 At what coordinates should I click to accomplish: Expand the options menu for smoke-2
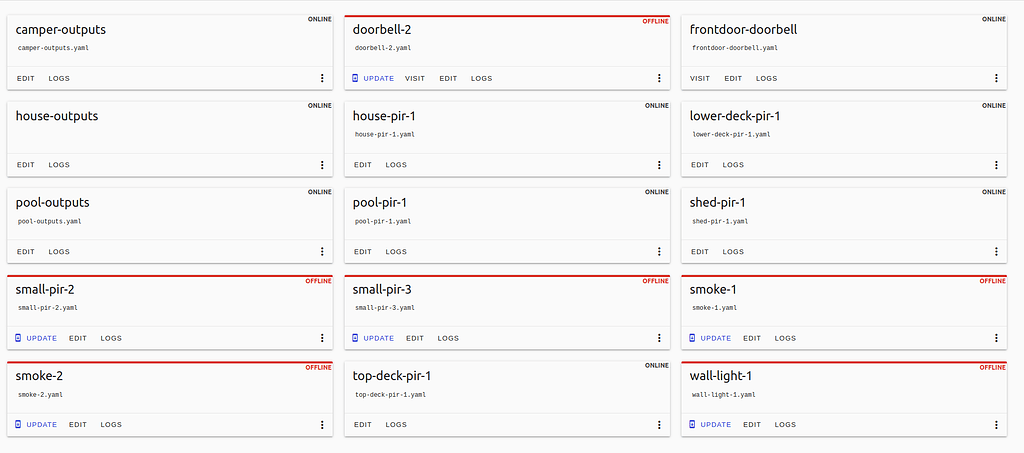pyautogui.click(x=322, y=425)
